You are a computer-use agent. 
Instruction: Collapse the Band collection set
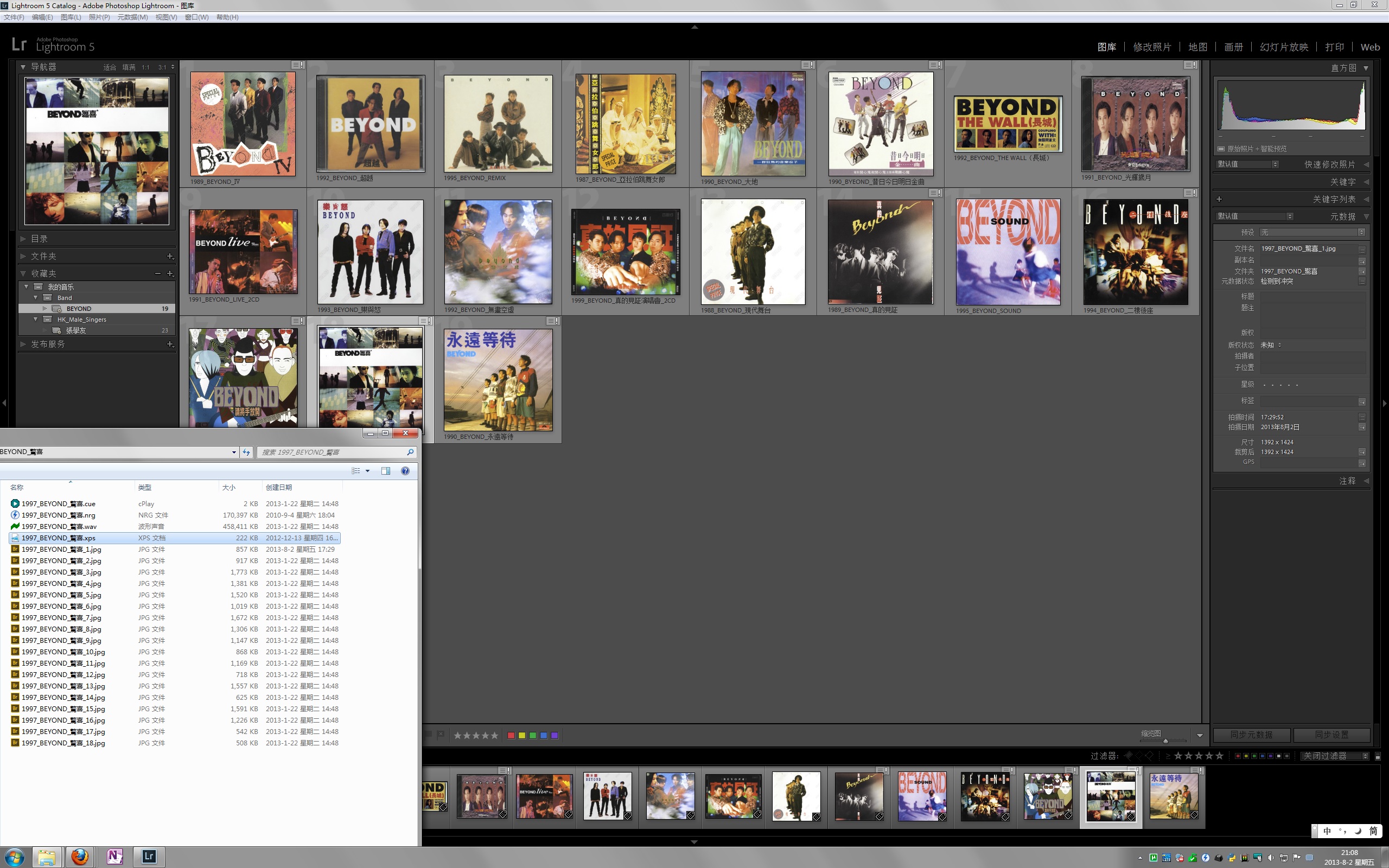[x=36, y=298]
